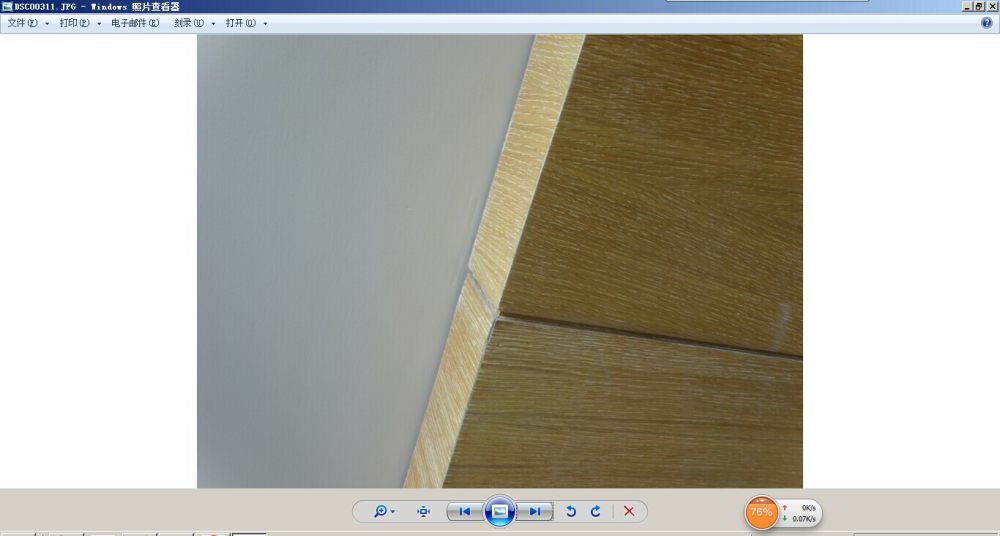This screenshot has width=1000, height=536.
Task: Rotate the photo clockwise
Action: [596, 511]
